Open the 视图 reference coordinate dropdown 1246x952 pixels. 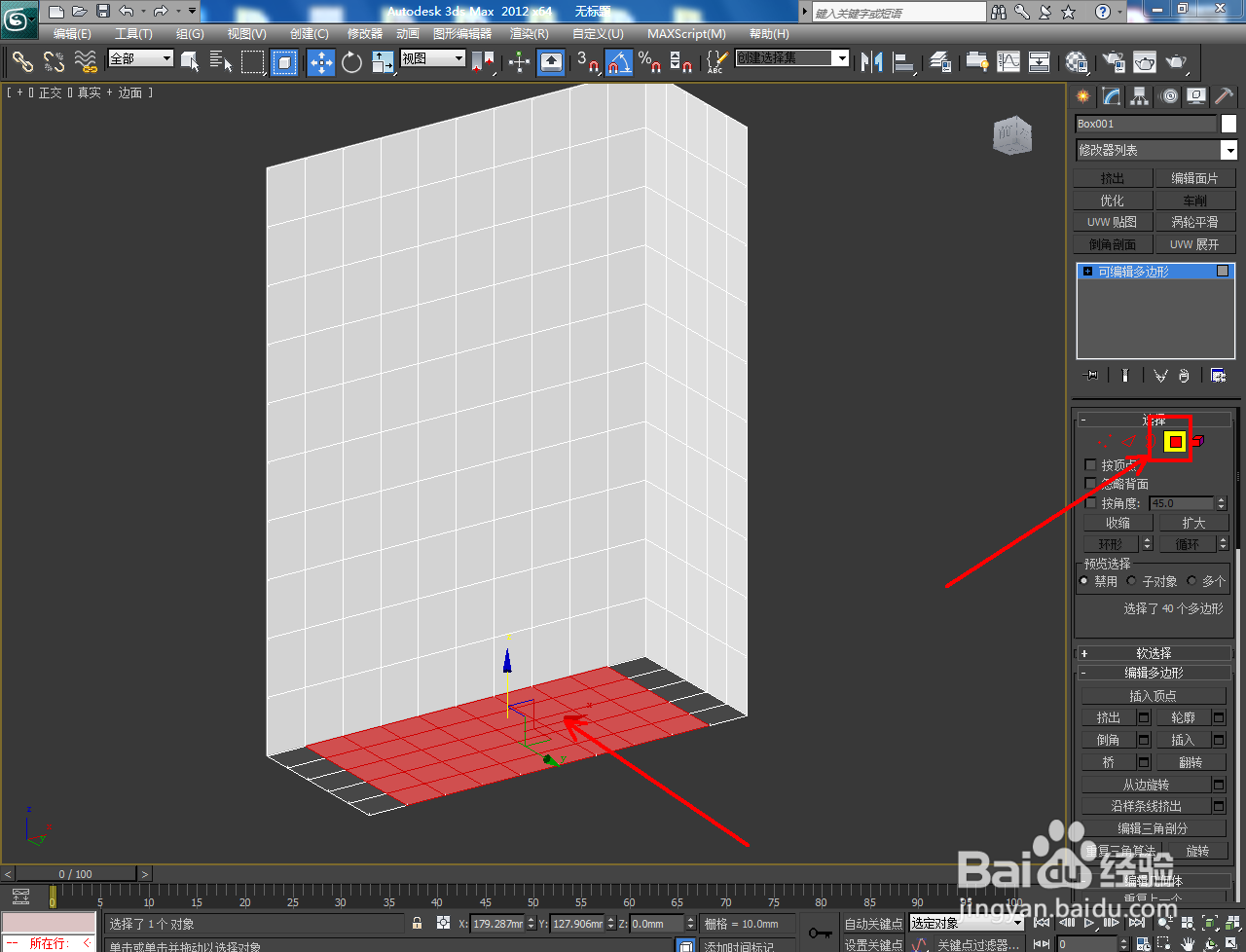click(433, 58)
